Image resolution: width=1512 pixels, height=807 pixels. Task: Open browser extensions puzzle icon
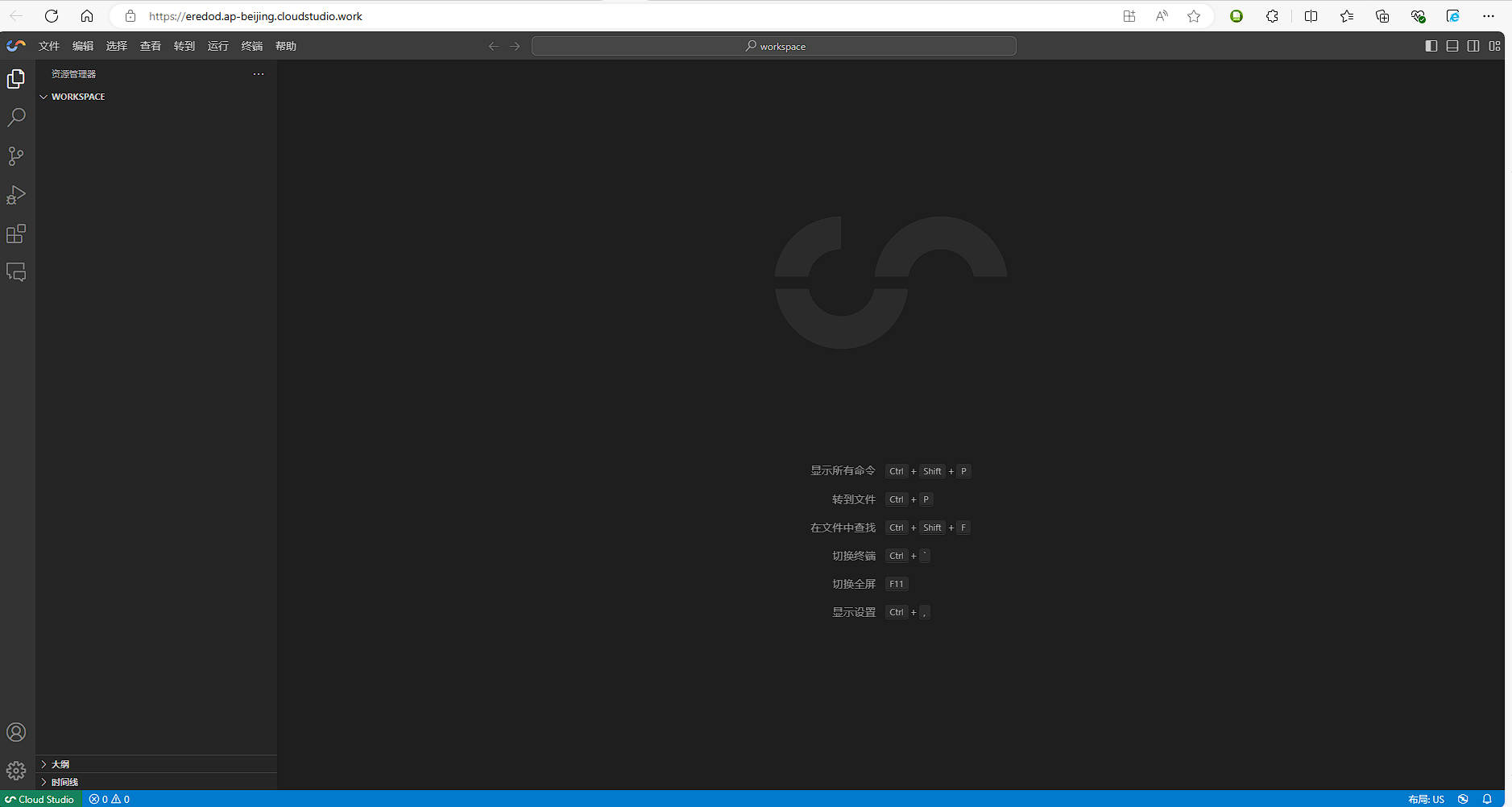coord(1272,16)
